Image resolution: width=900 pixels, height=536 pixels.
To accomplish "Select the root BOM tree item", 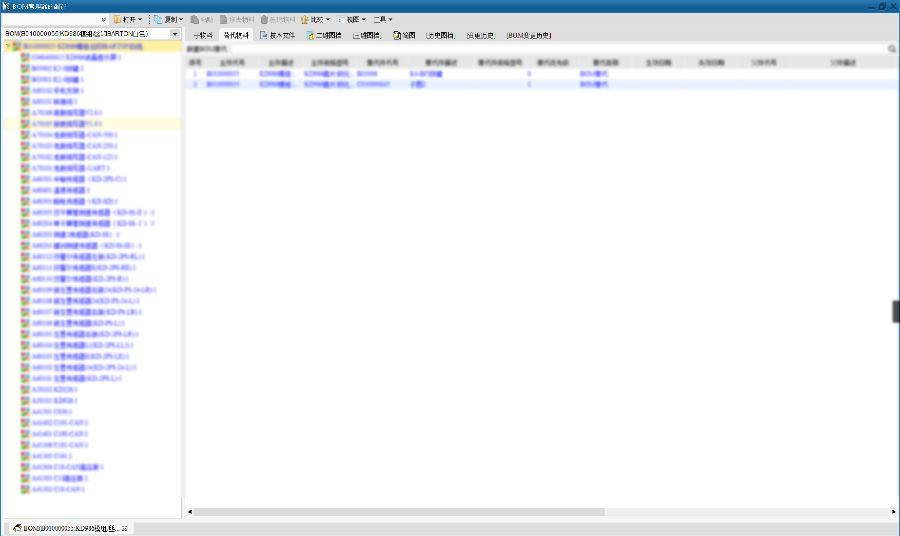I will [x=83, y=46].
